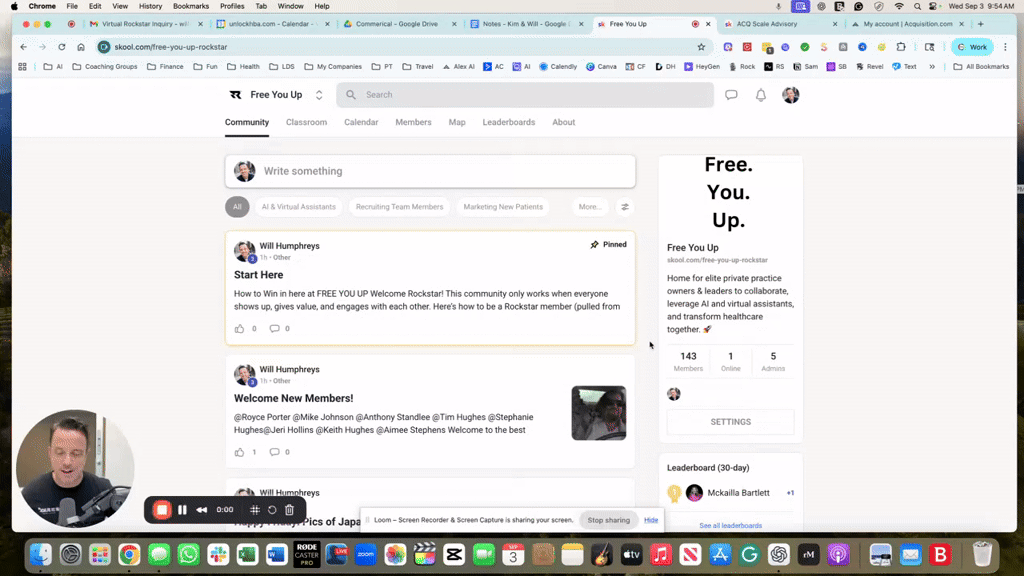
Task: Open the Start Here post title
Action: pos(259,275)
